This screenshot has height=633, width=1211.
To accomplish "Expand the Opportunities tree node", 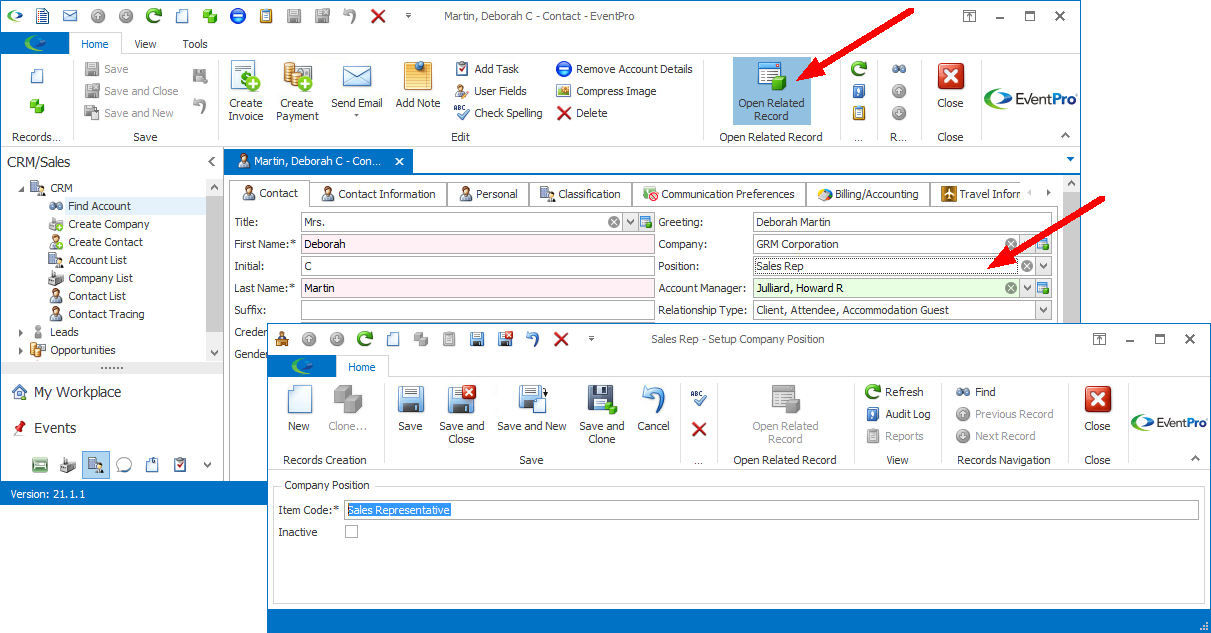I will 21,350.
